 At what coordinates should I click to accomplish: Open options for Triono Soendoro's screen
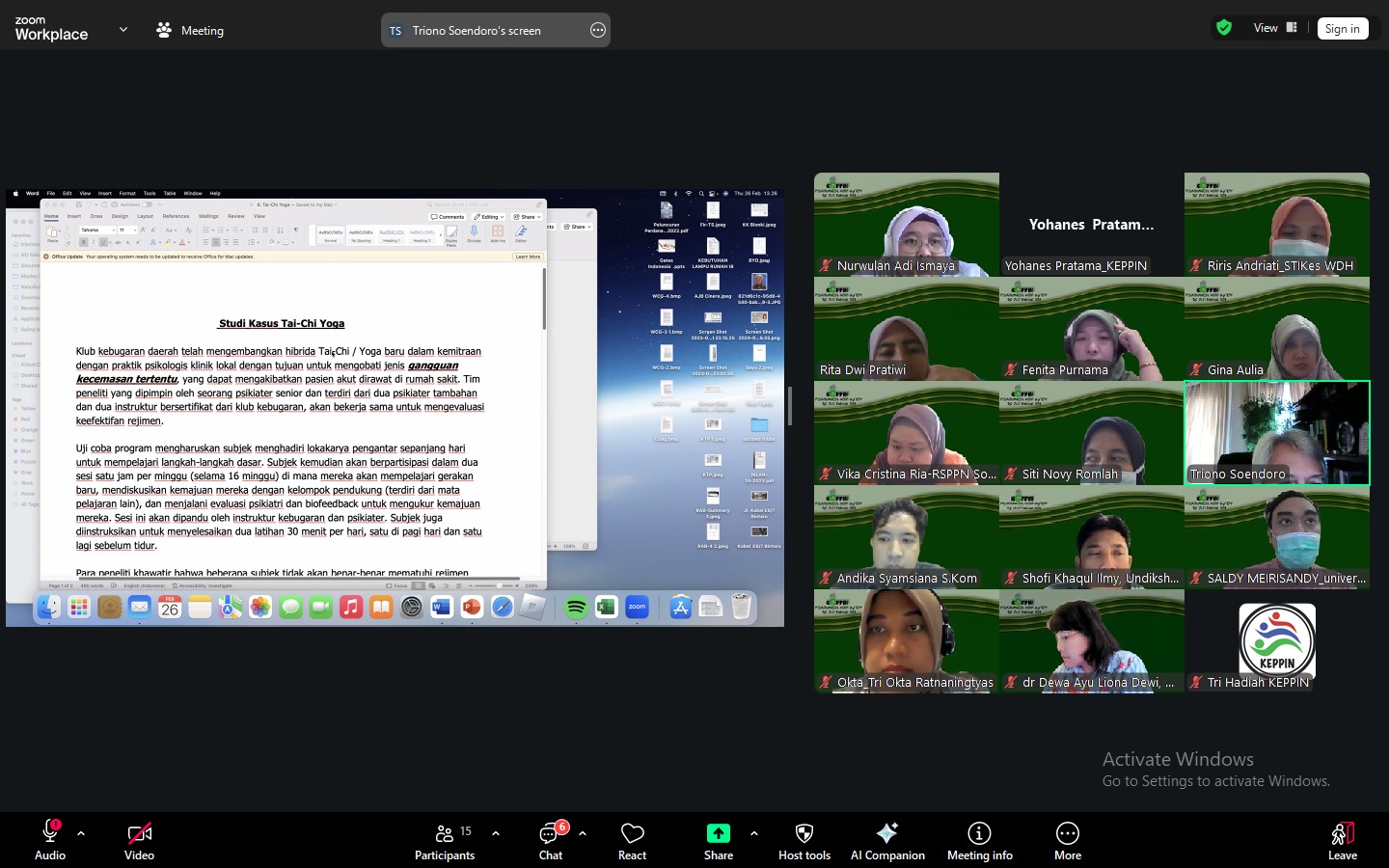pyautogui.click(x=598, y=31)
